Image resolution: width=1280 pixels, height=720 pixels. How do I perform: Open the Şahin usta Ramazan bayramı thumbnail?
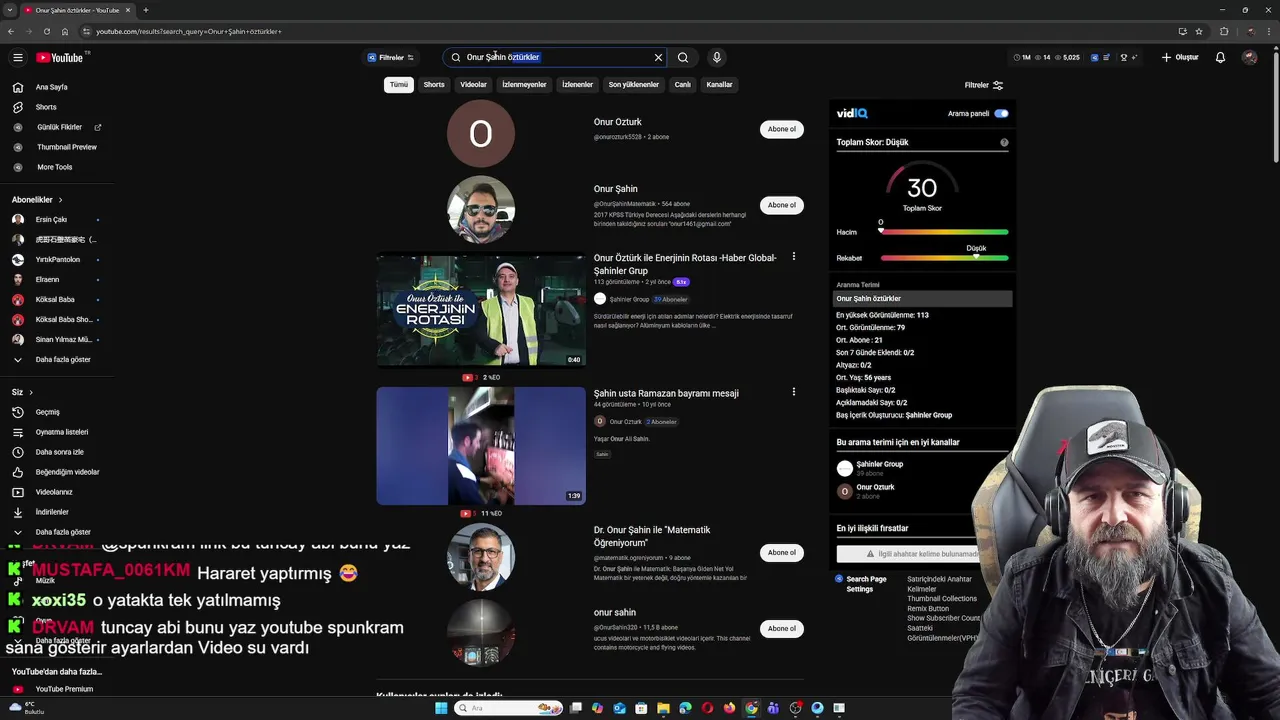coord(481,446)
